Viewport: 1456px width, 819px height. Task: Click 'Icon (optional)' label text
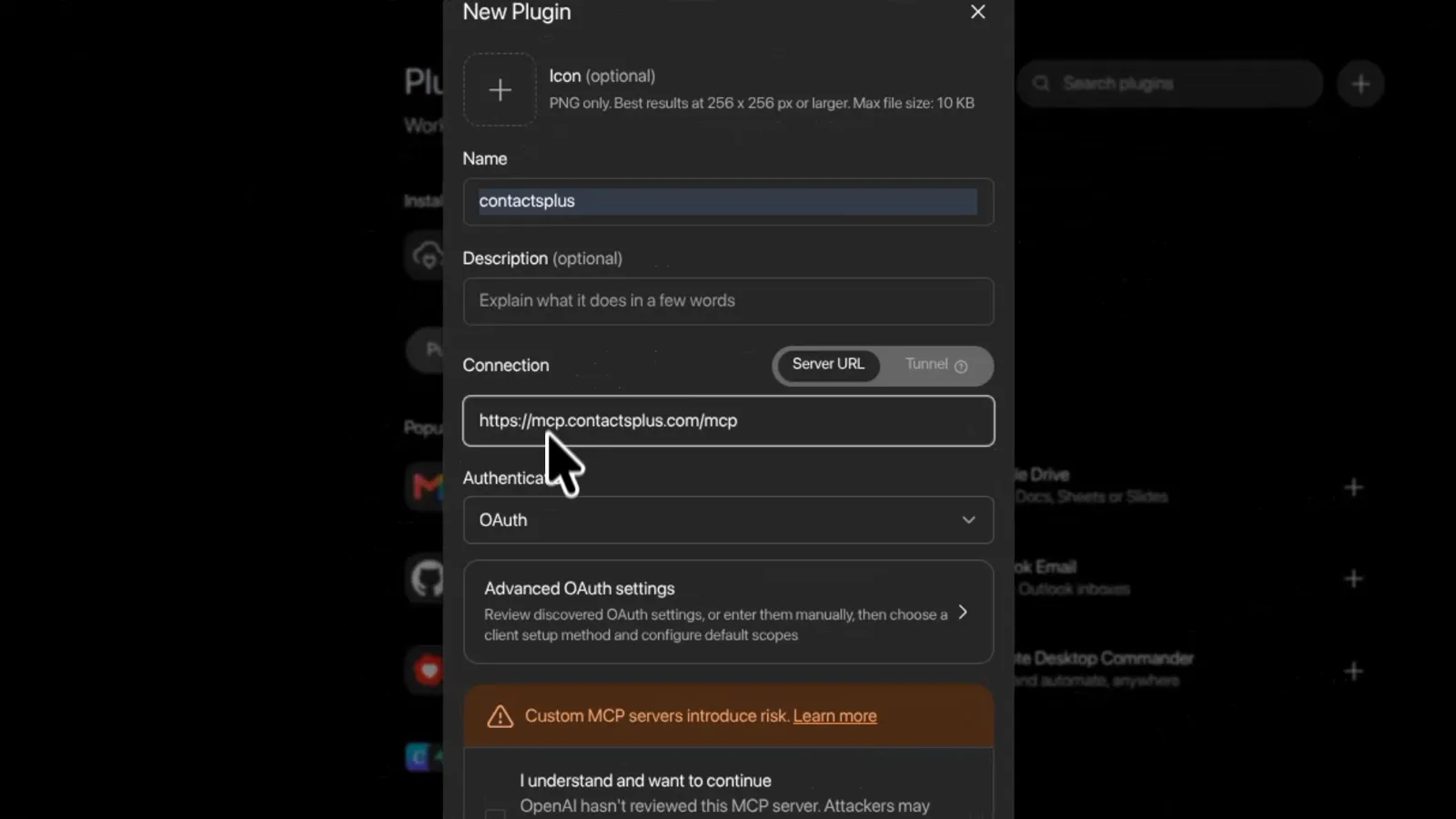(602, 76)
